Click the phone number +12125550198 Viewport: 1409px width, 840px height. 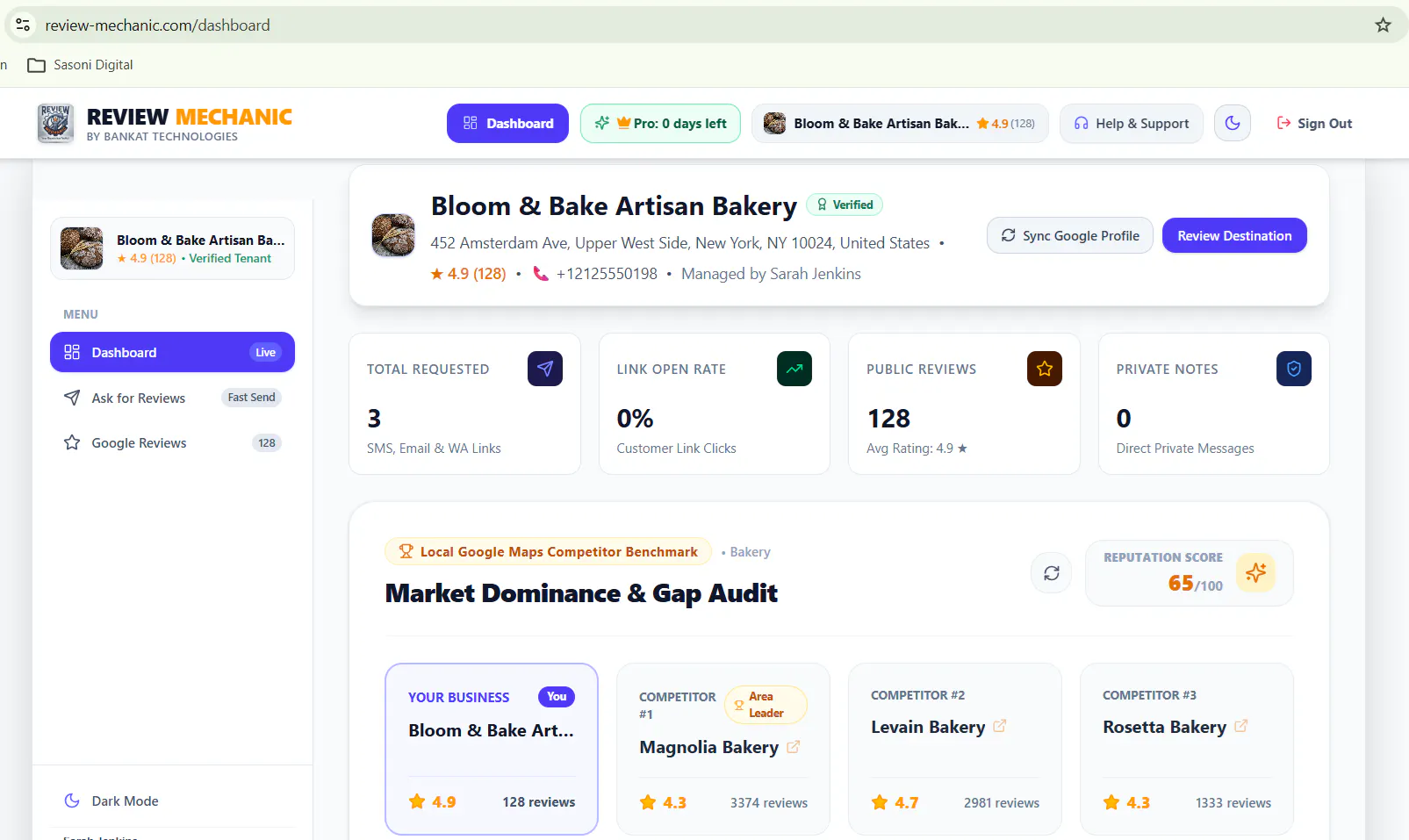coord(607,274)
